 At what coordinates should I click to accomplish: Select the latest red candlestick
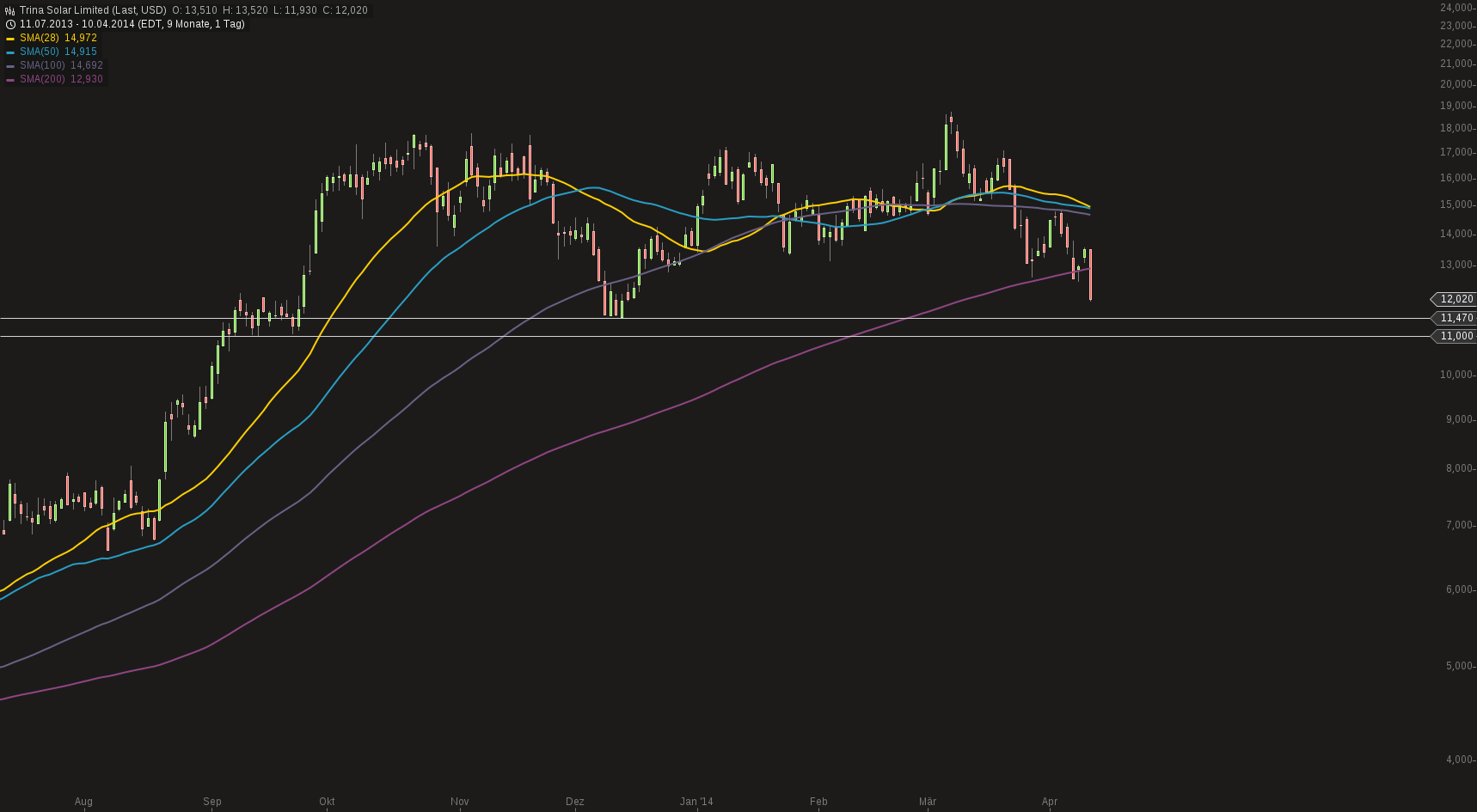(x=1089, y=275)
